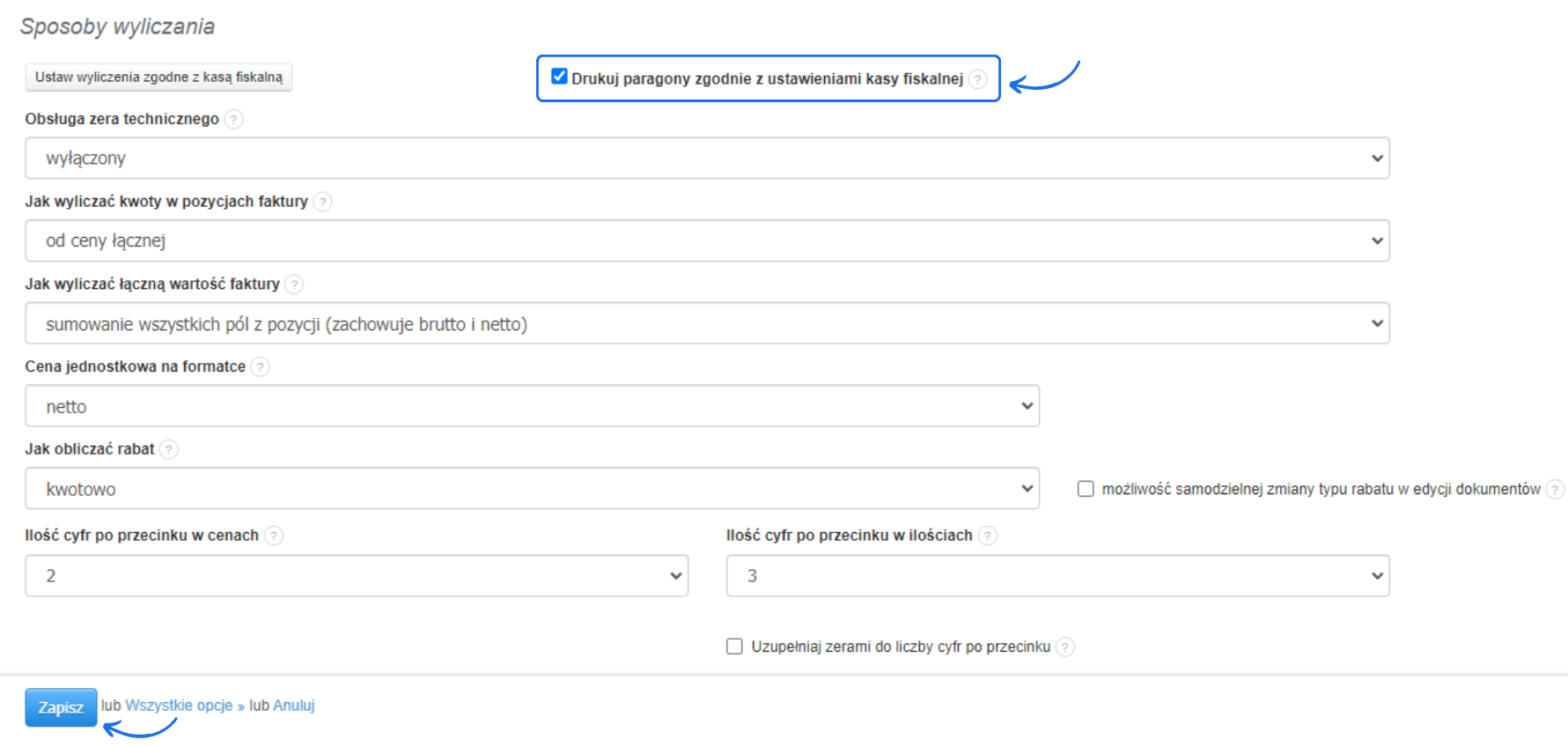Click help icon next to Obsługa zera technicznego

(233, 119)
